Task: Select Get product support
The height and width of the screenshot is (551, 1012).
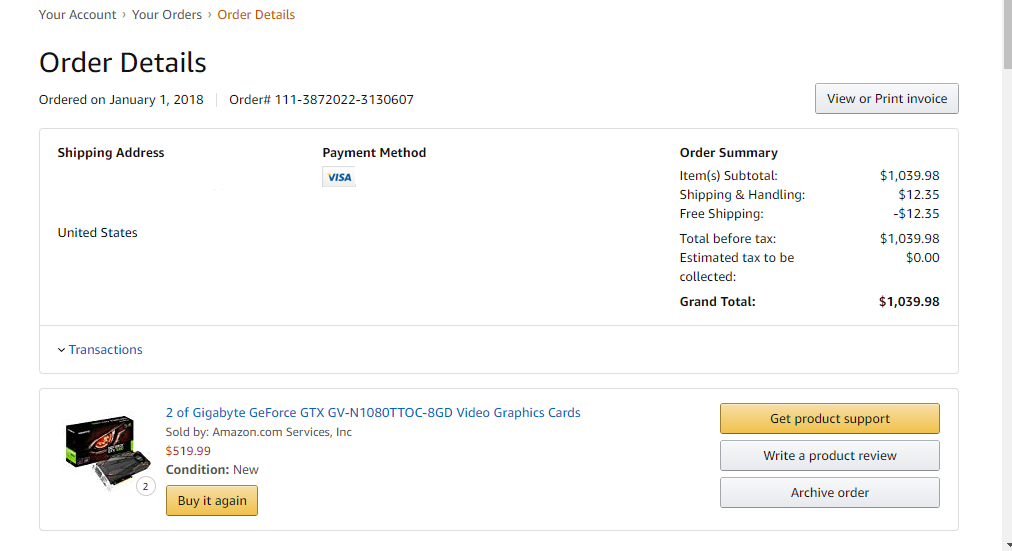Action: [829, 419]
